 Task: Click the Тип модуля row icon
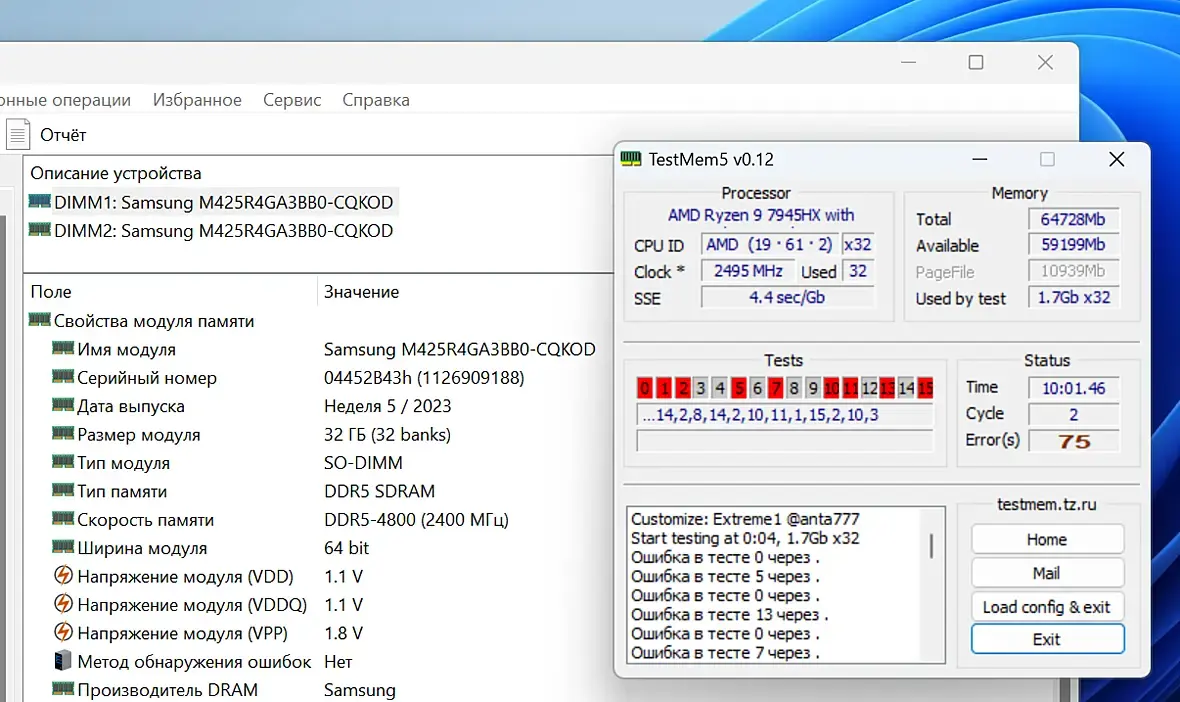[x=63, y=462]
